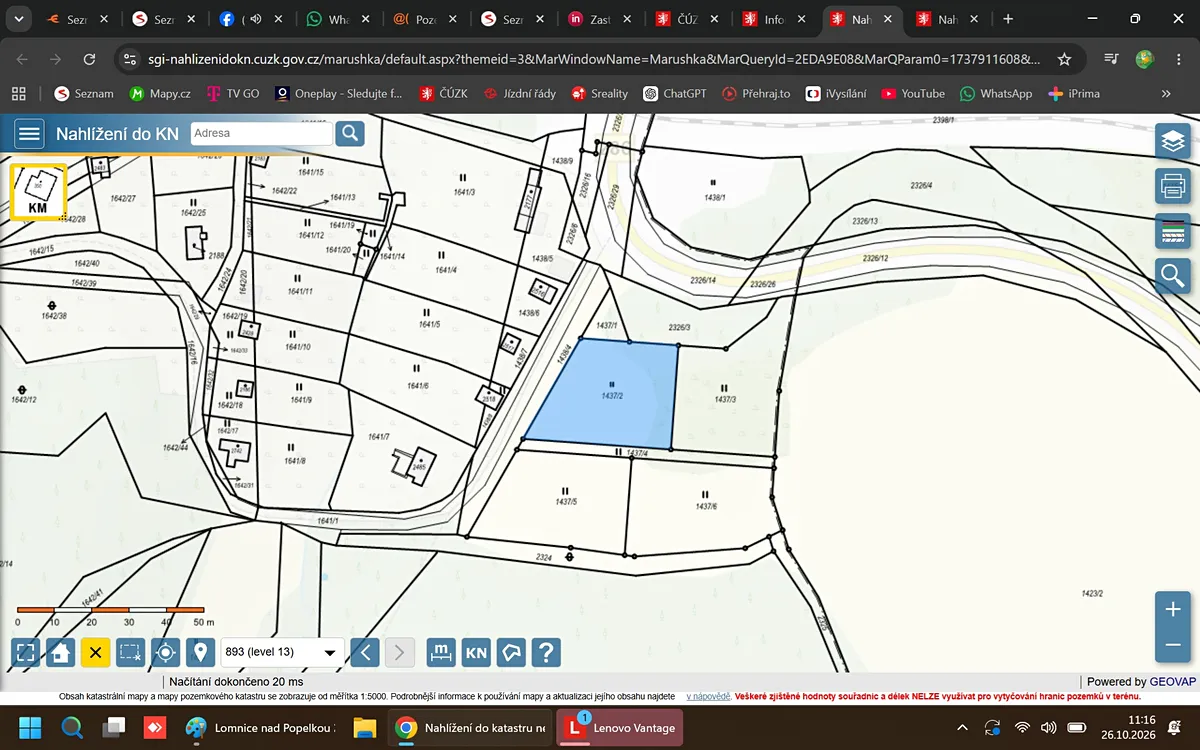The width and height of the screenshot is (1200, 750).
Task: Click the site information icon in address bar
Action: [x=130, y=59]
